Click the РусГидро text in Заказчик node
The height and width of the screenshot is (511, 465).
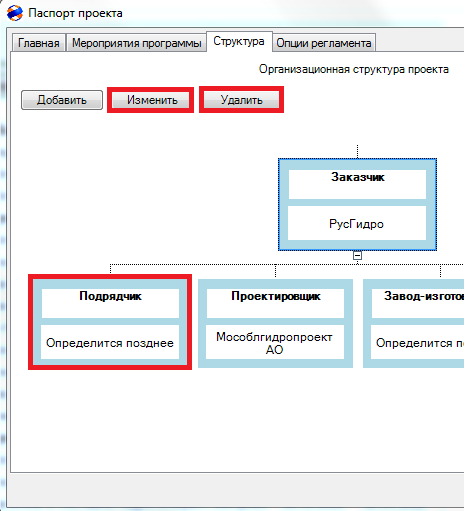pos(356,224)
